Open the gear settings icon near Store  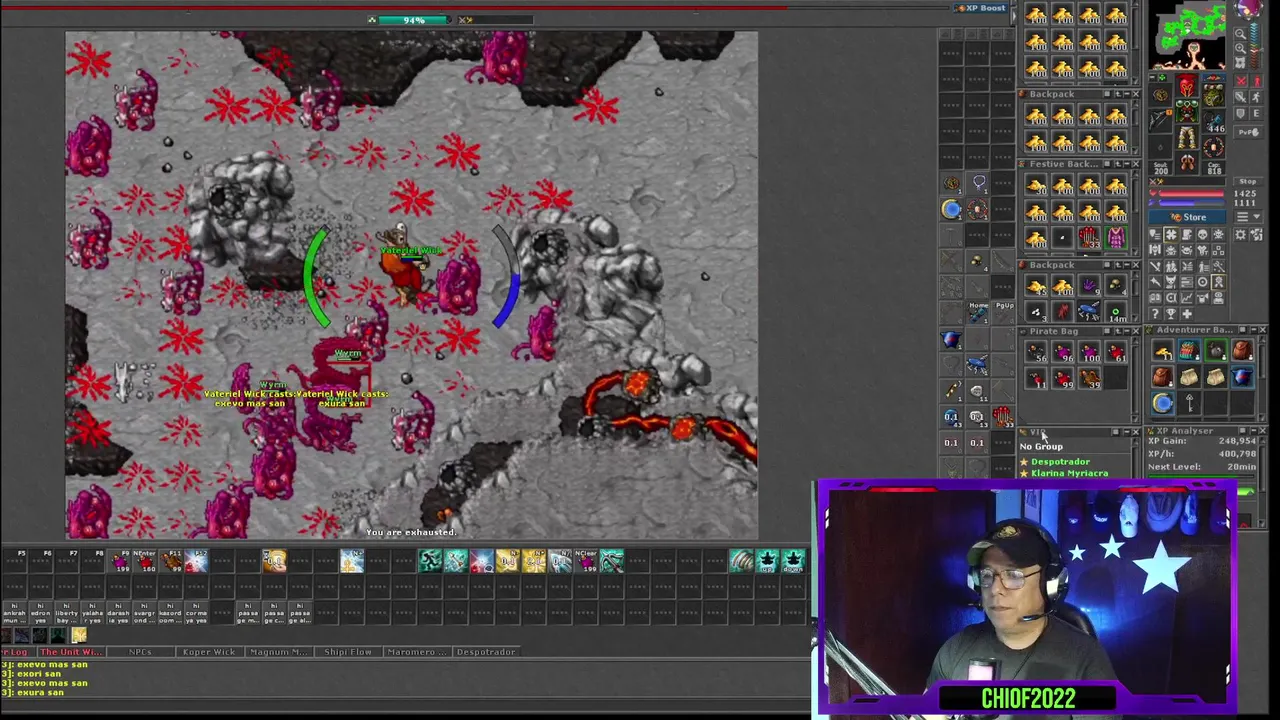[1240, 235]
